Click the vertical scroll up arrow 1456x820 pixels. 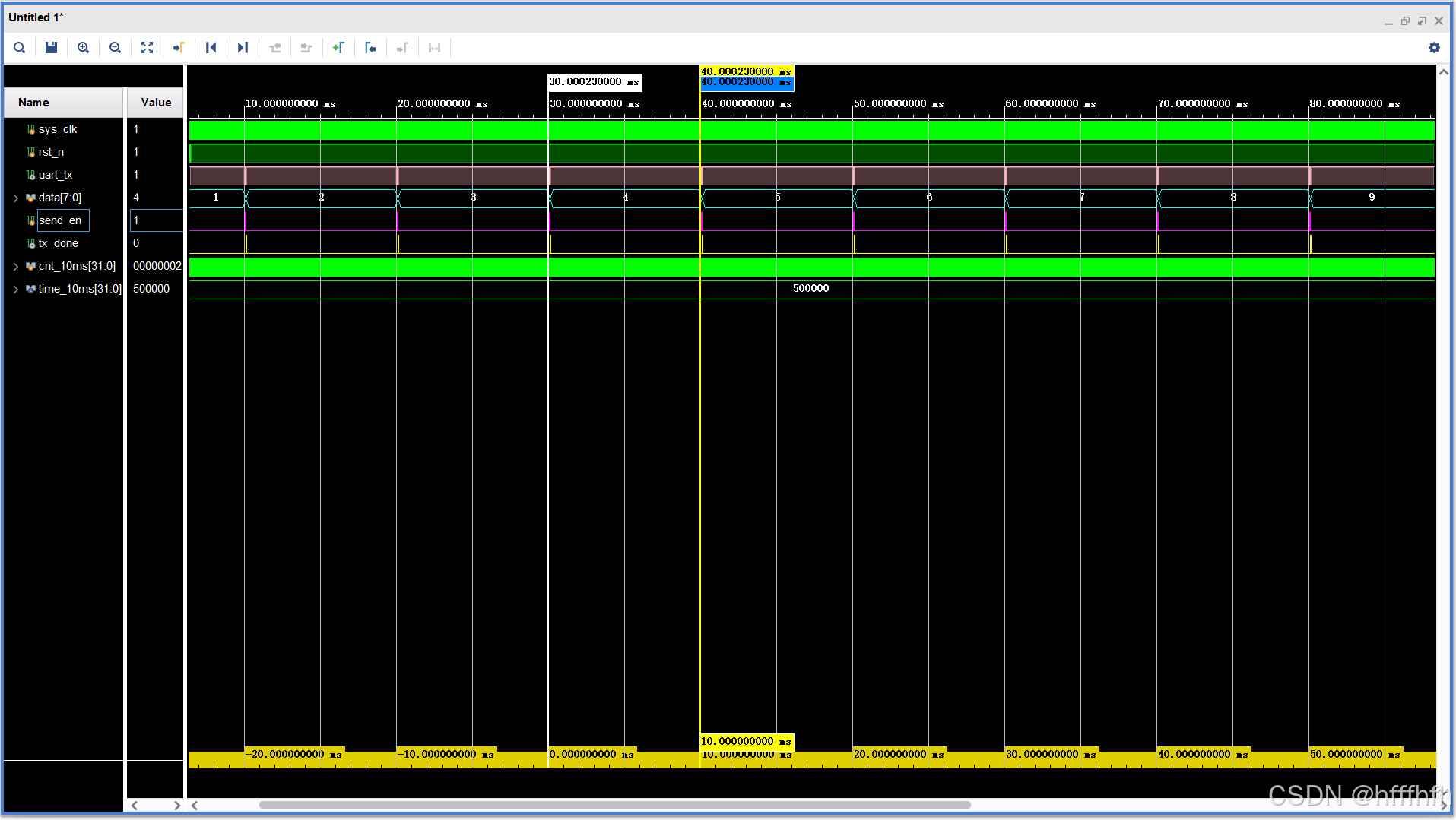point(1443,71)
